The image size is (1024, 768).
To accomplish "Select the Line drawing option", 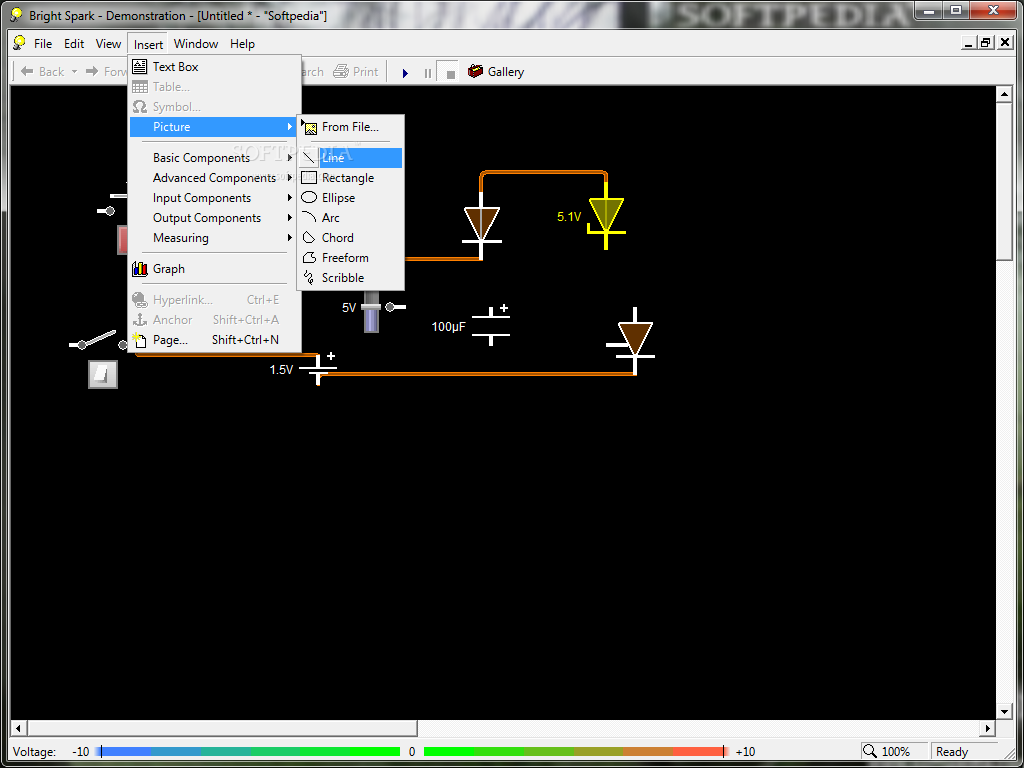I will pos(351,157).
